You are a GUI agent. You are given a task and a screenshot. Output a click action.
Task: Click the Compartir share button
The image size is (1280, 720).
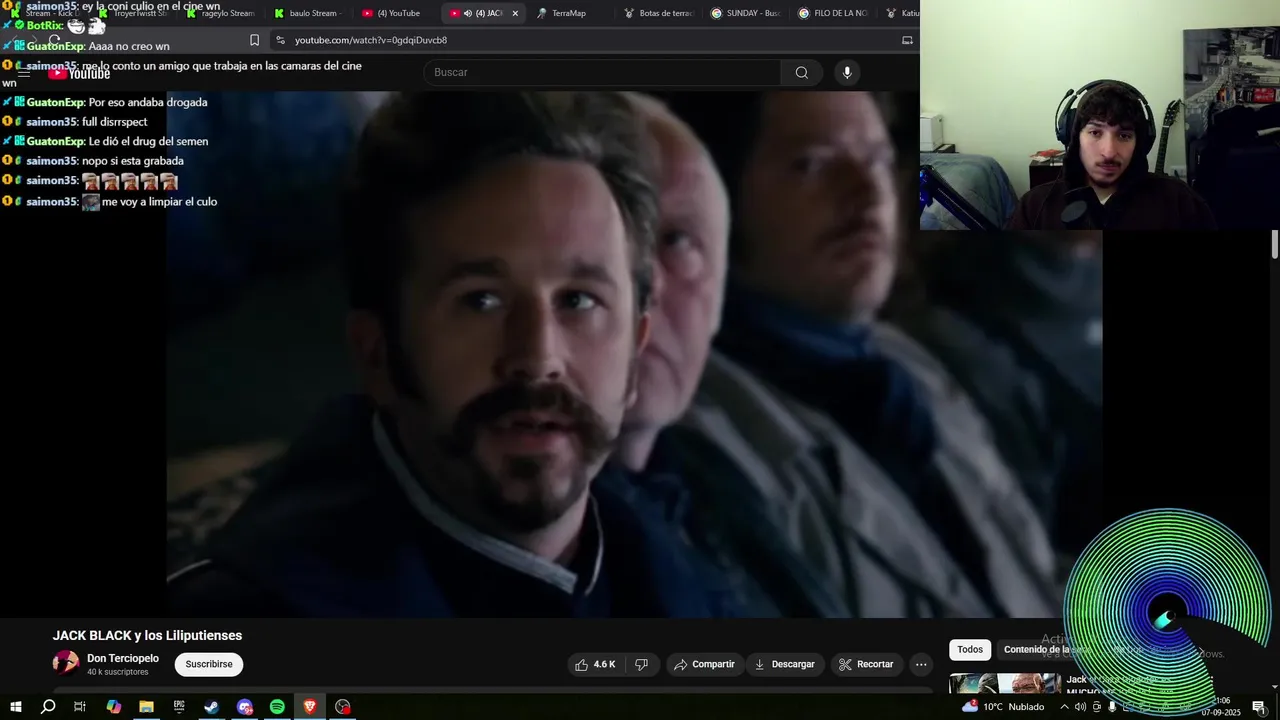(704, 664)
